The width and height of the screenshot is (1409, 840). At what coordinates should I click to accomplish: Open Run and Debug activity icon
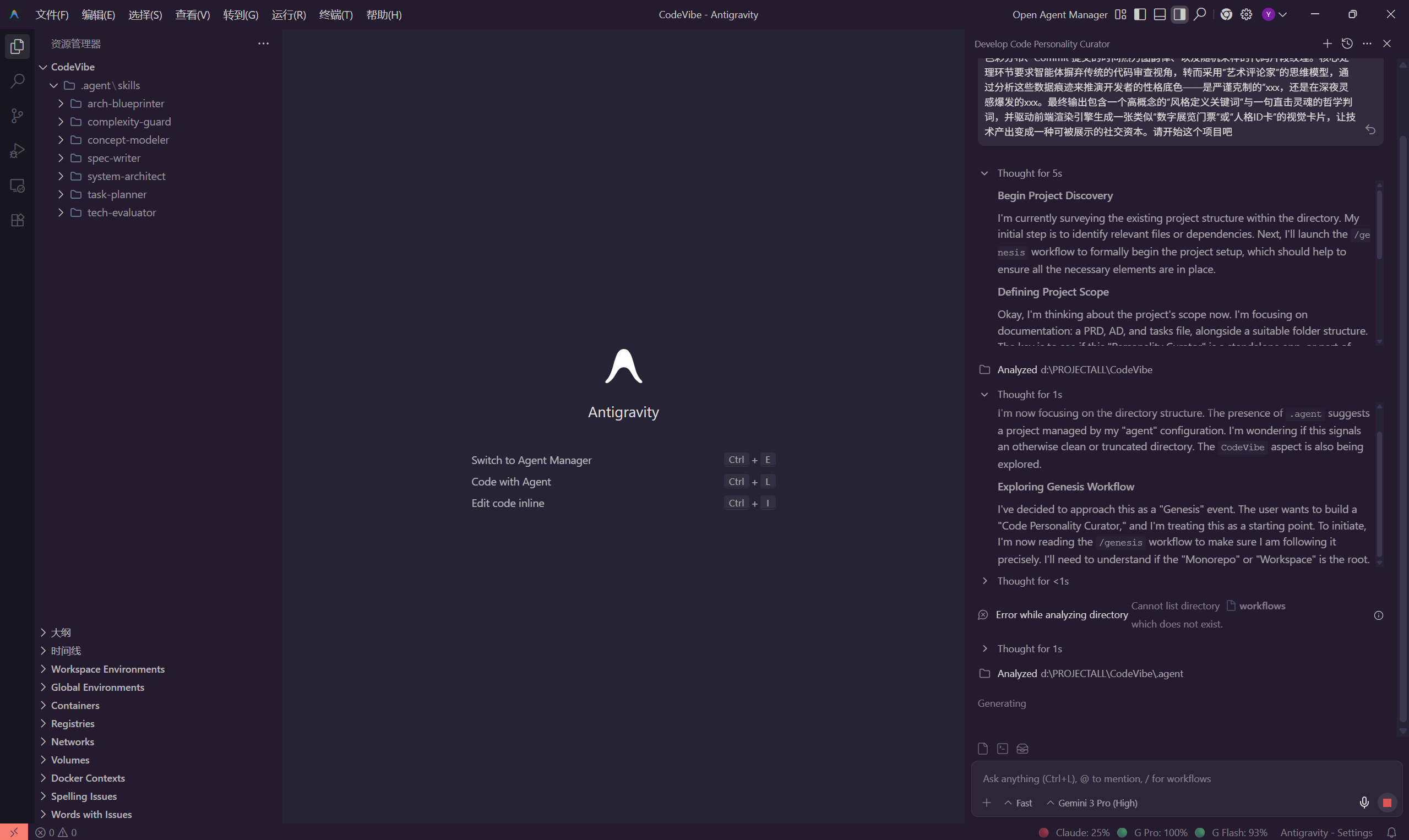(17, 151)
